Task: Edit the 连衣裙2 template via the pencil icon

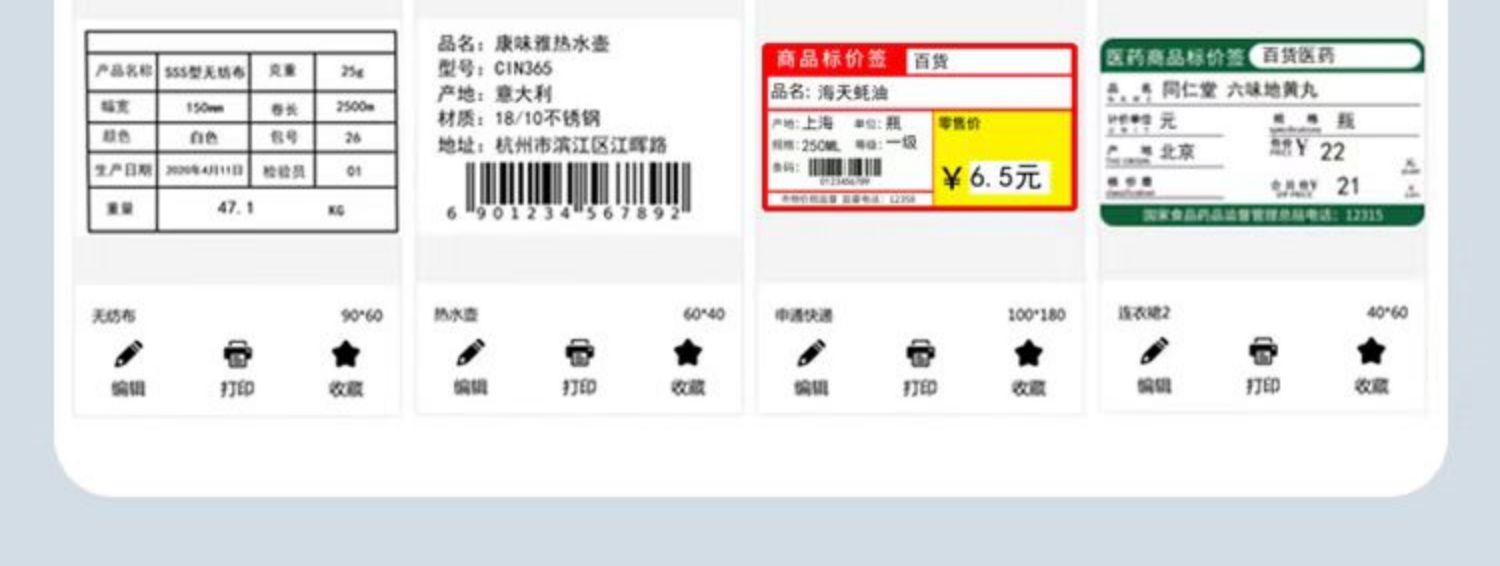Action: coord(1154,351)
